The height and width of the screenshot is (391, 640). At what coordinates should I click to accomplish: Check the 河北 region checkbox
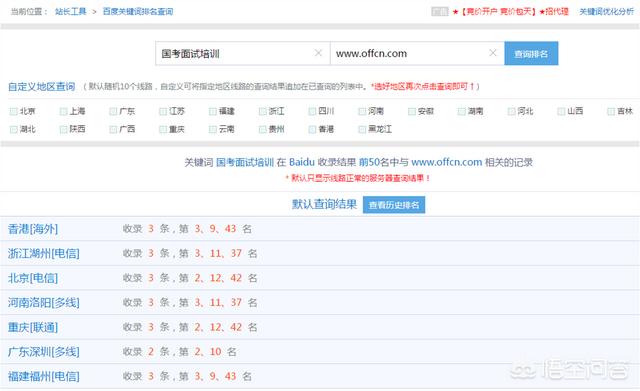point(511,111)
